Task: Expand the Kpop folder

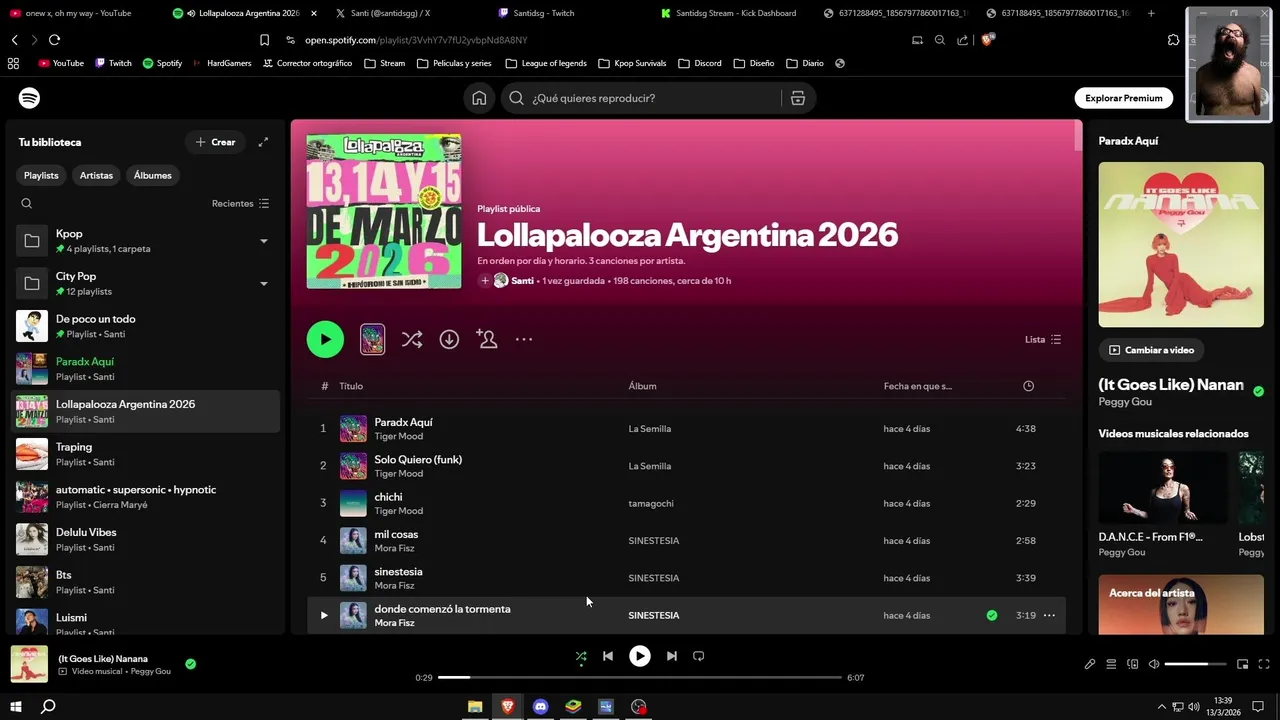Action: 264,241
